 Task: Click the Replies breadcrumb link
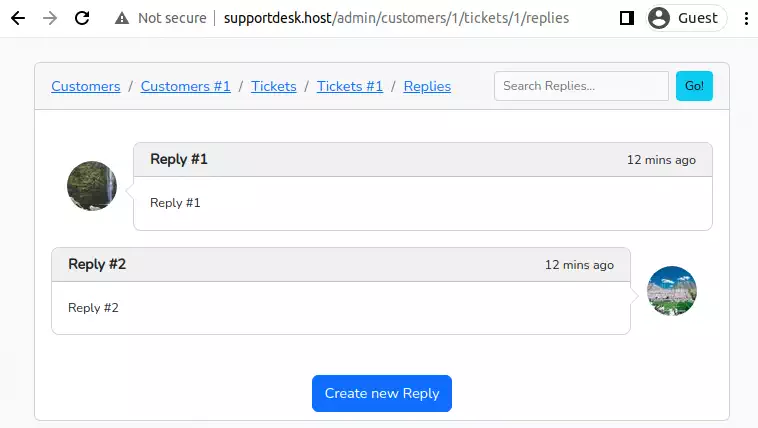427,86
